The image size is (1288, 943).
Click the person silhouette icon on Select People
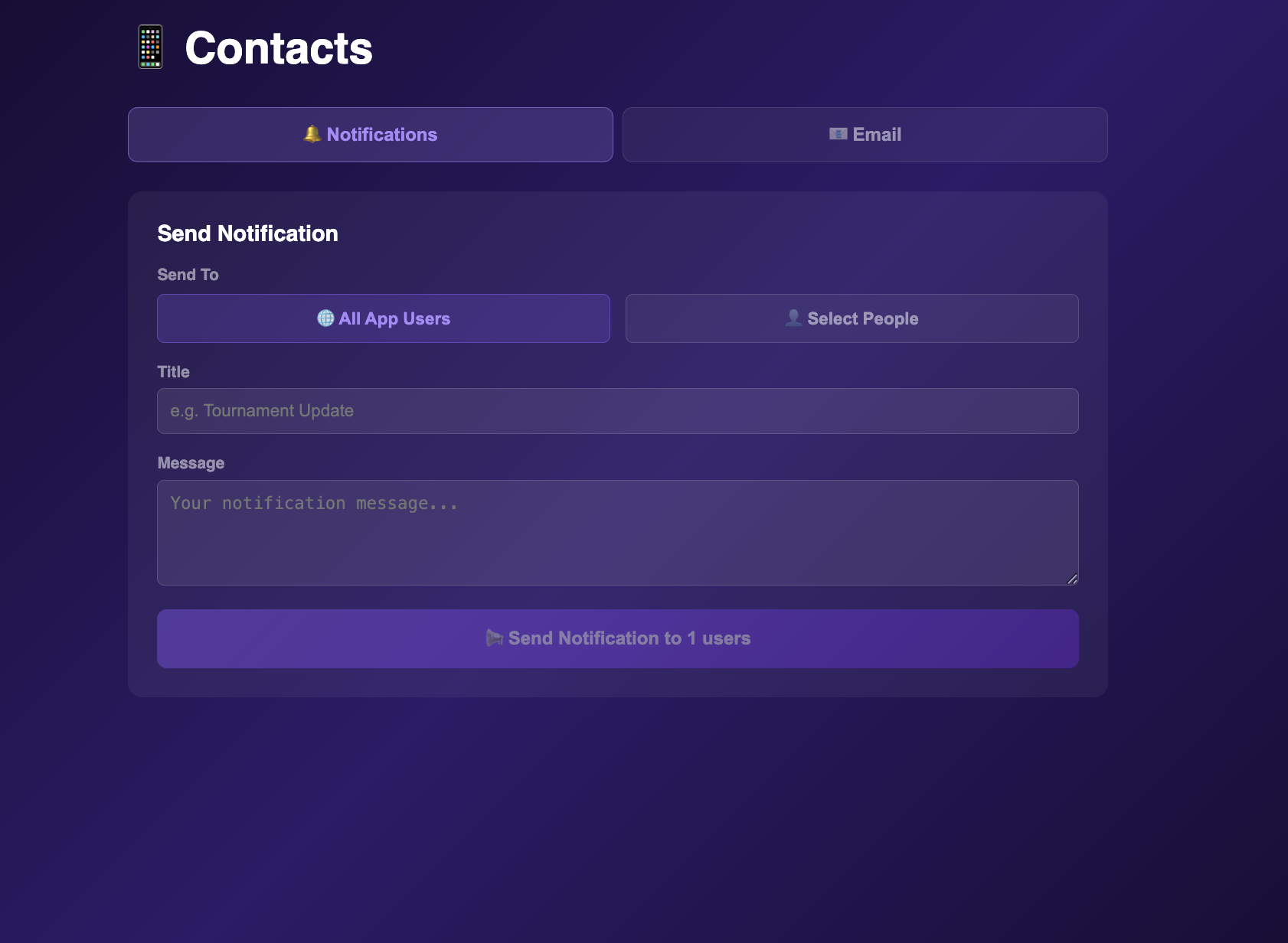[x=793, y=318]
